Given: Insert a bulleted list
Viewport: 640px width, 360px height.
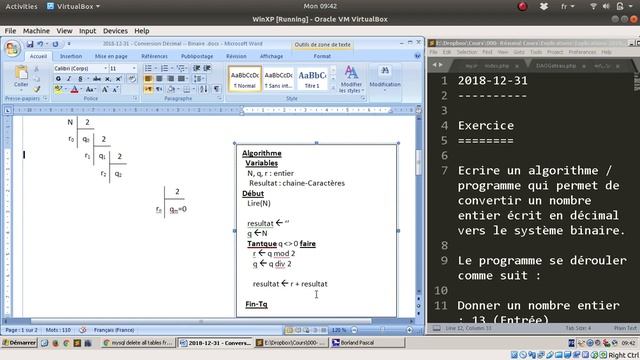Looking at the screenshot, I should point(149,68).
